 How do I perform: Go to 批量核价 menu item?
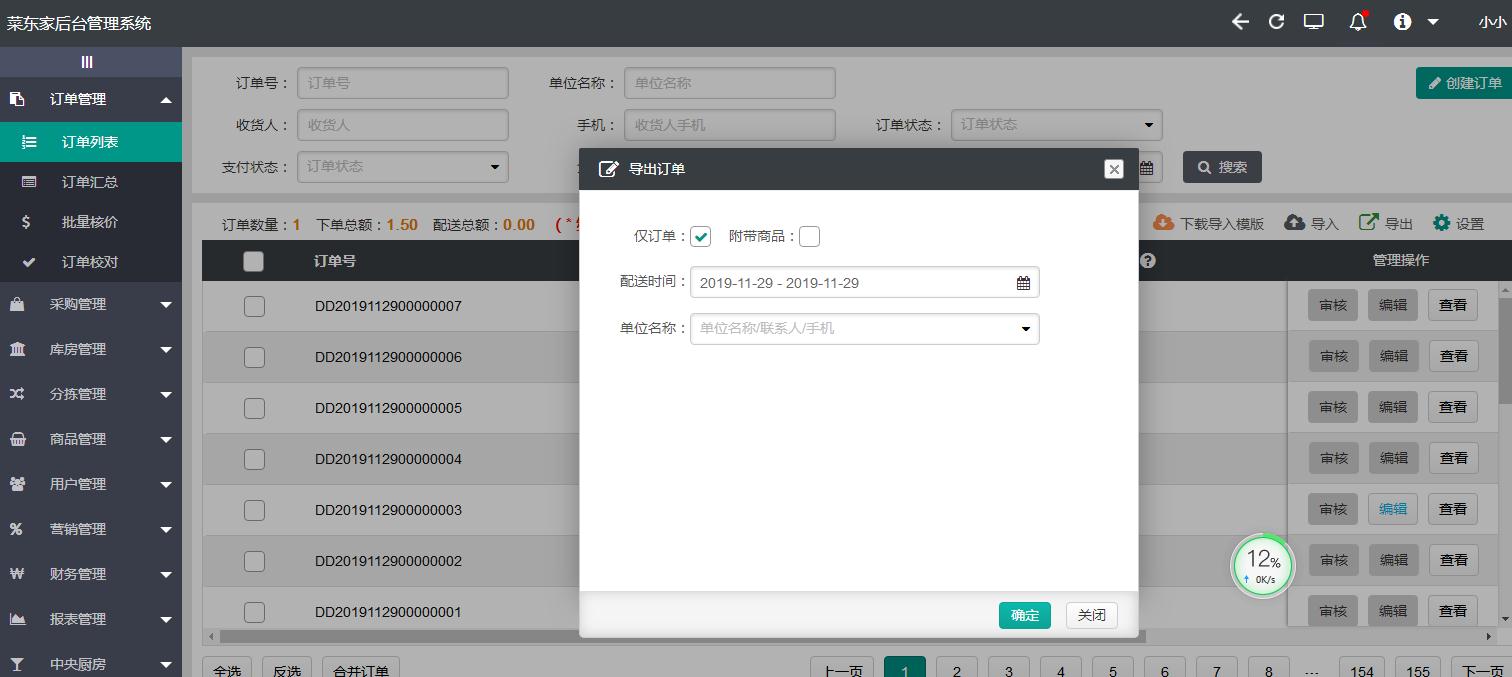(x=90, y=222)
